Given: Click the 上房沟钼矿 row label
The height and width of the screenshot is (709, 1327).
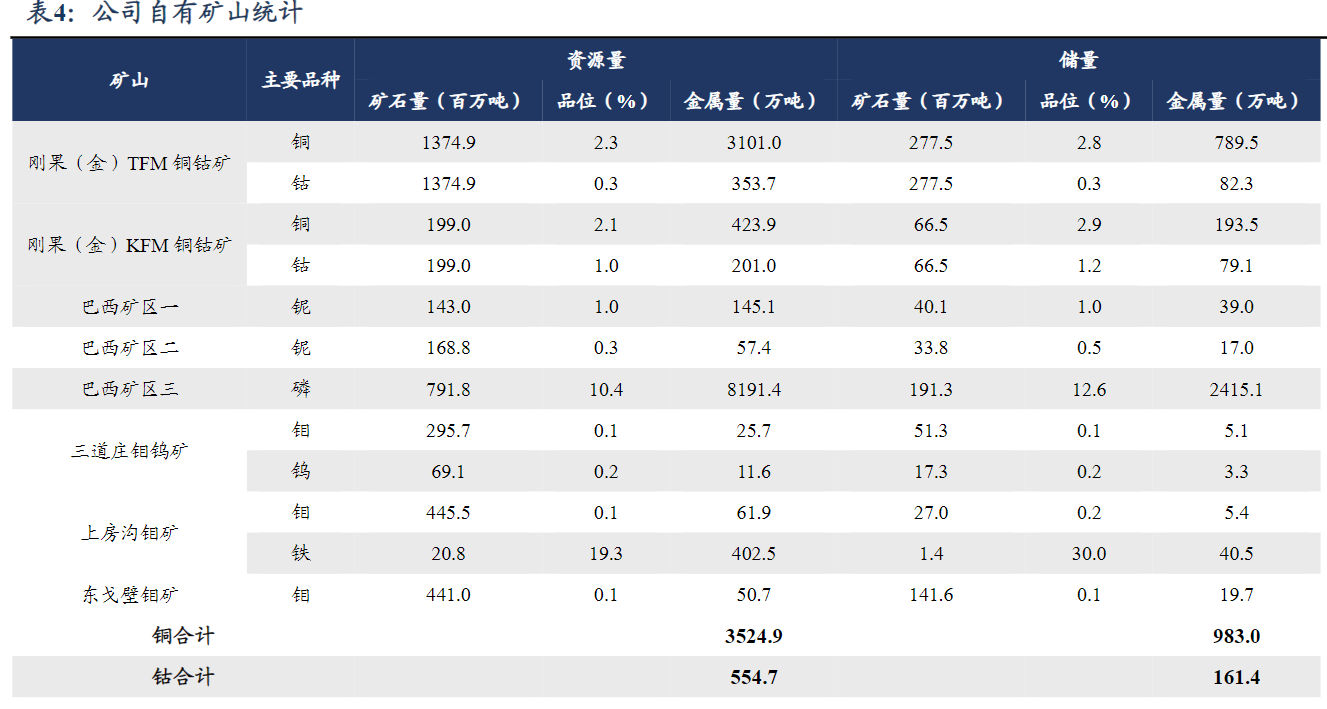Looking at the screenshot, I should pos(129,533).
